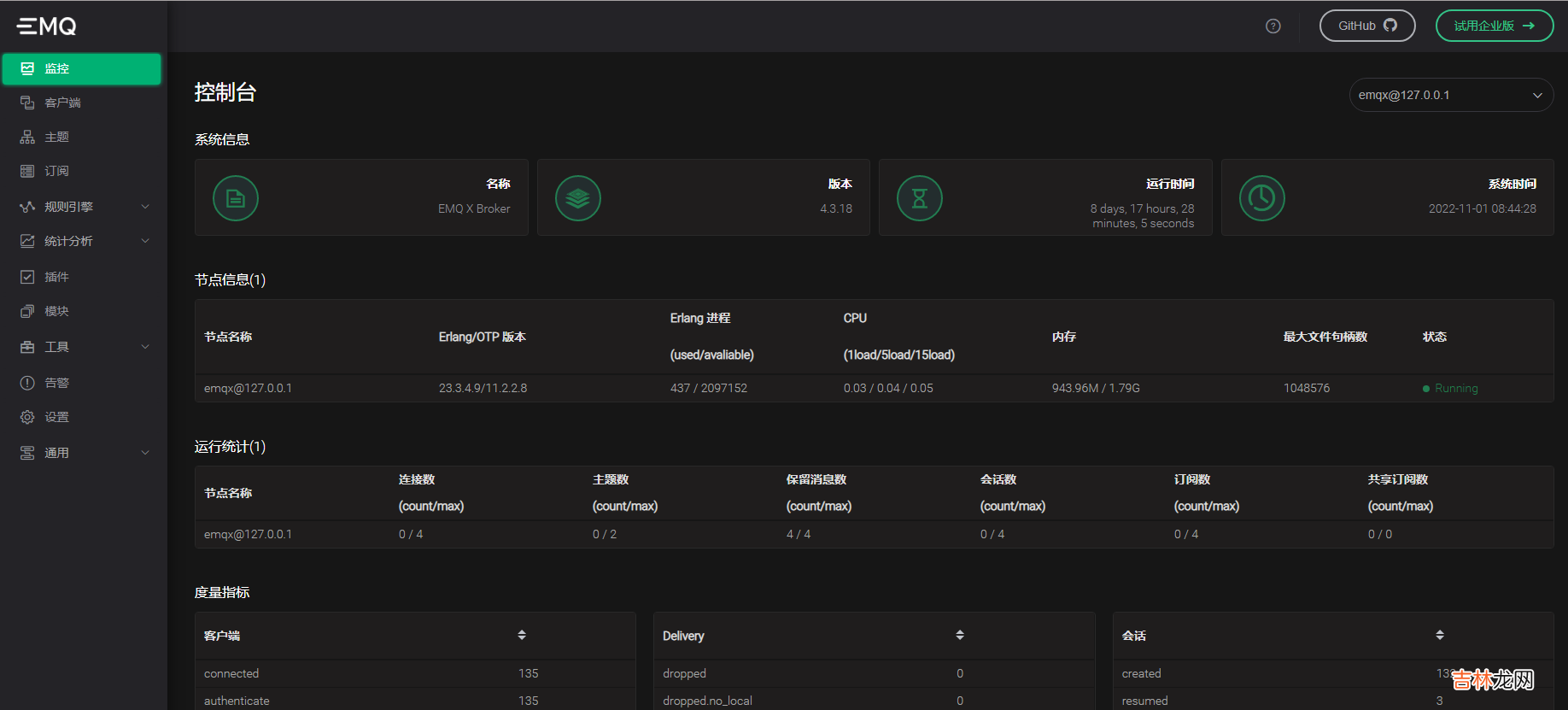The width and height of the screenshot is (1568, 710).
Task: Open the 设置 settings page
Action: tap(56, 417)
